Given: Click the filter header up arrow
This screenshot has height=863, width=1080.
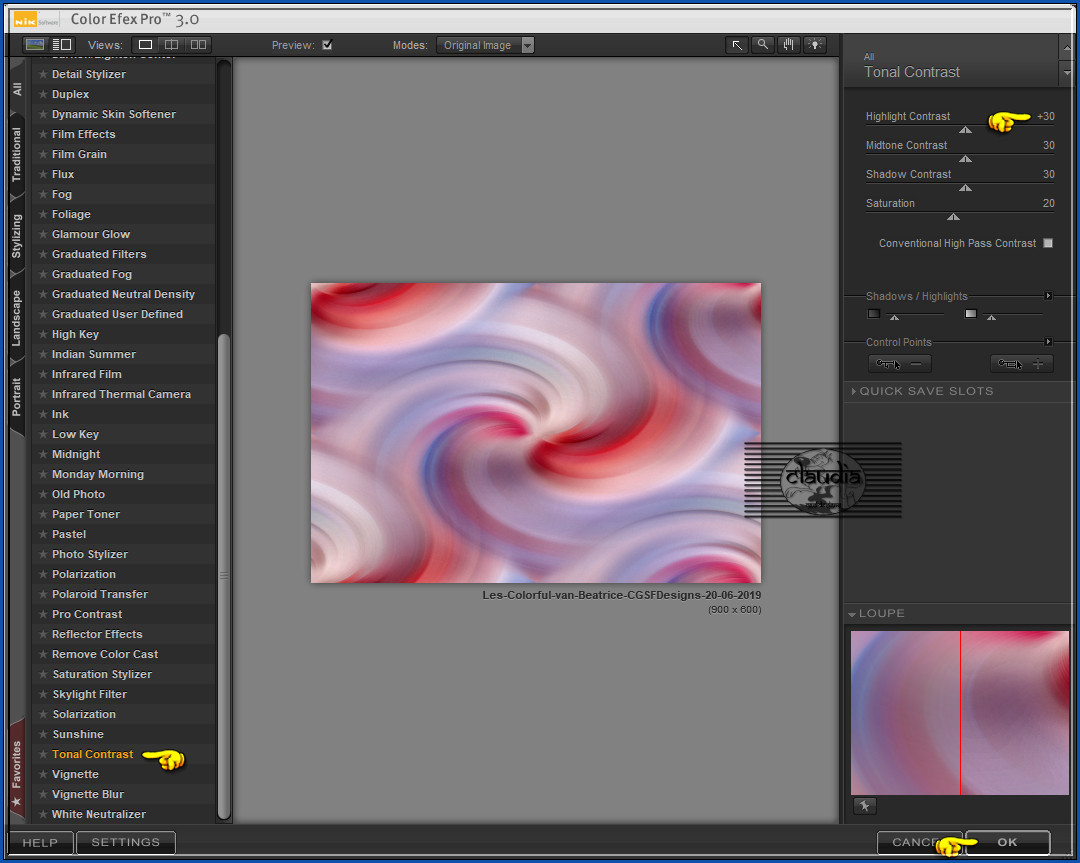Looking at the screenshot, I should 1067,48.
